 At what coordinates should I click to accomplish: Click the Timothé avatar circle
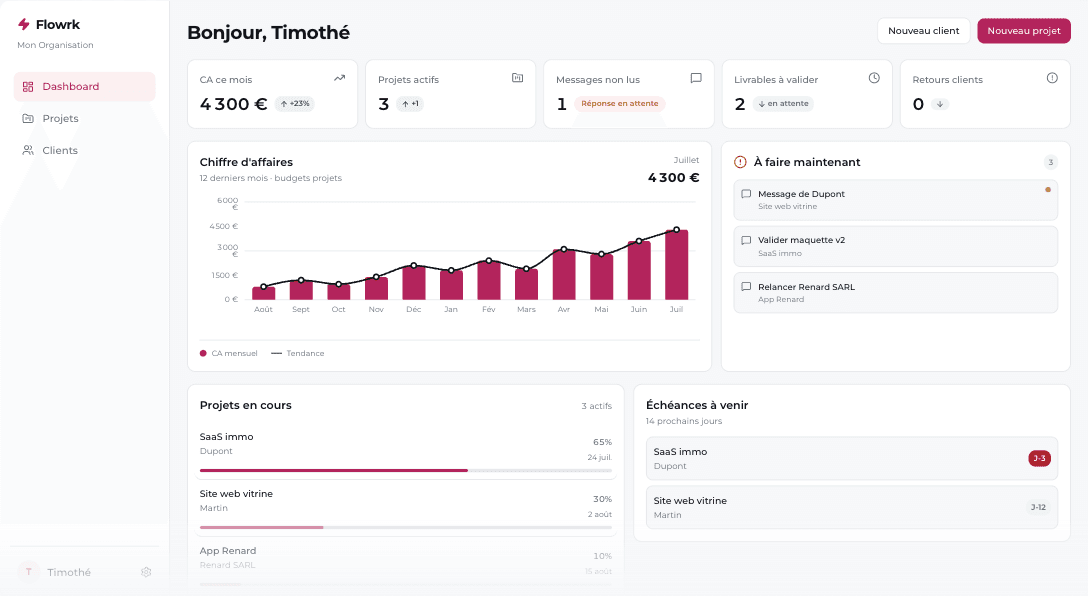(x=28, y=572)
